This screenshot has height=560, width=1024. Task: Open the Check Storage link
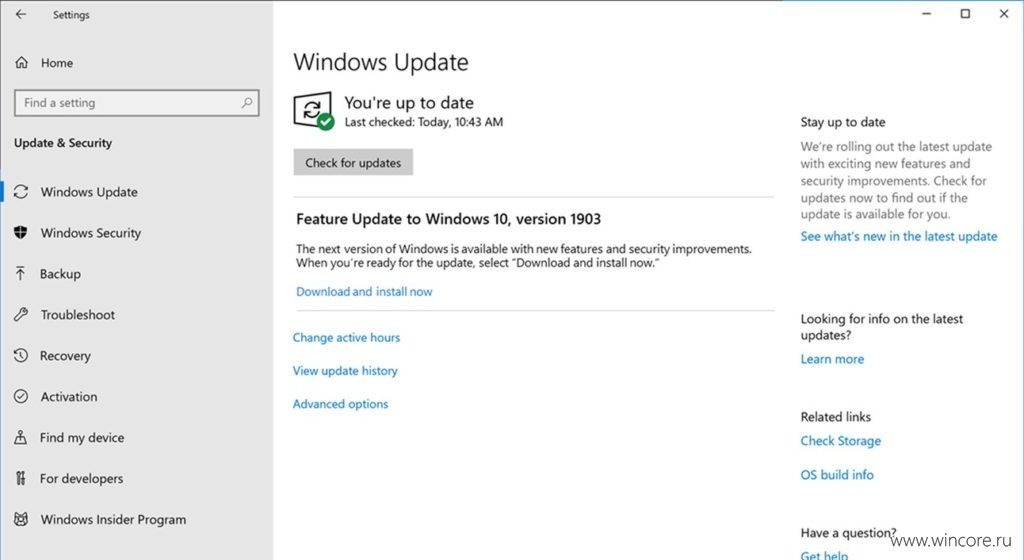[x=840, y=441]
